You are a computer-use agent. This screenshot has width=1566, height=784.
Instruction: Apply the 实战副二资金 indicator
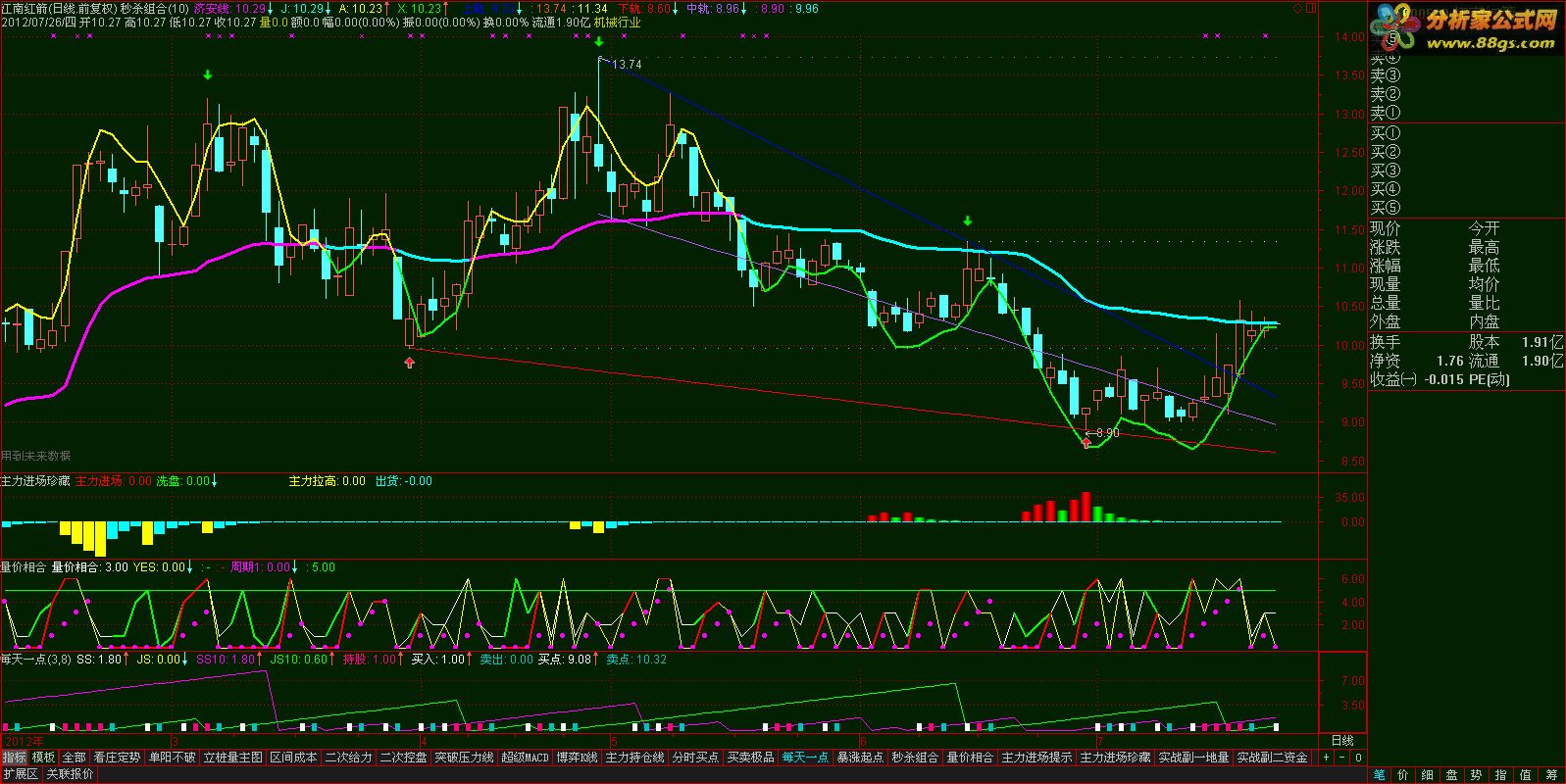pyautogui.click(x=1272, y=758)
